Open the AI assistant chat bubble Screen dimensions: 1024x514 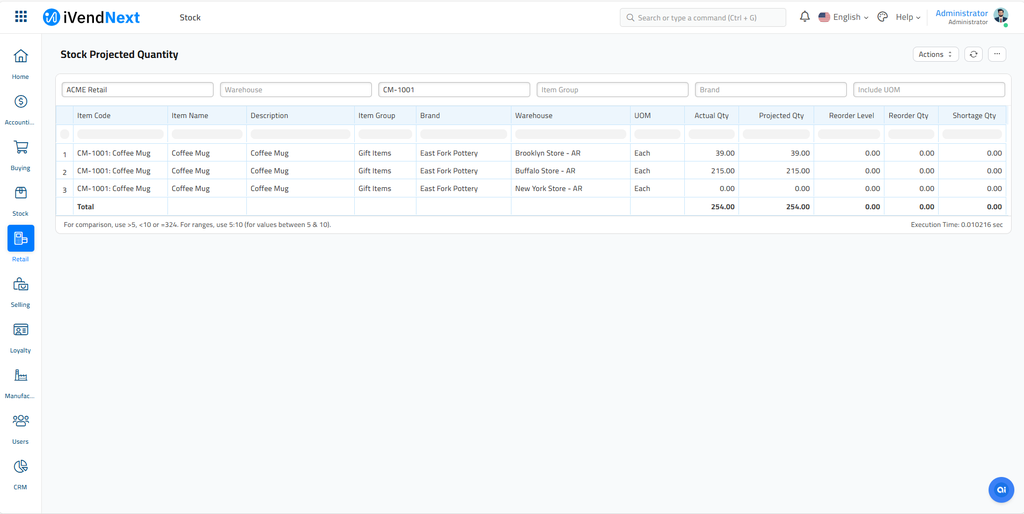(1000, 489)
